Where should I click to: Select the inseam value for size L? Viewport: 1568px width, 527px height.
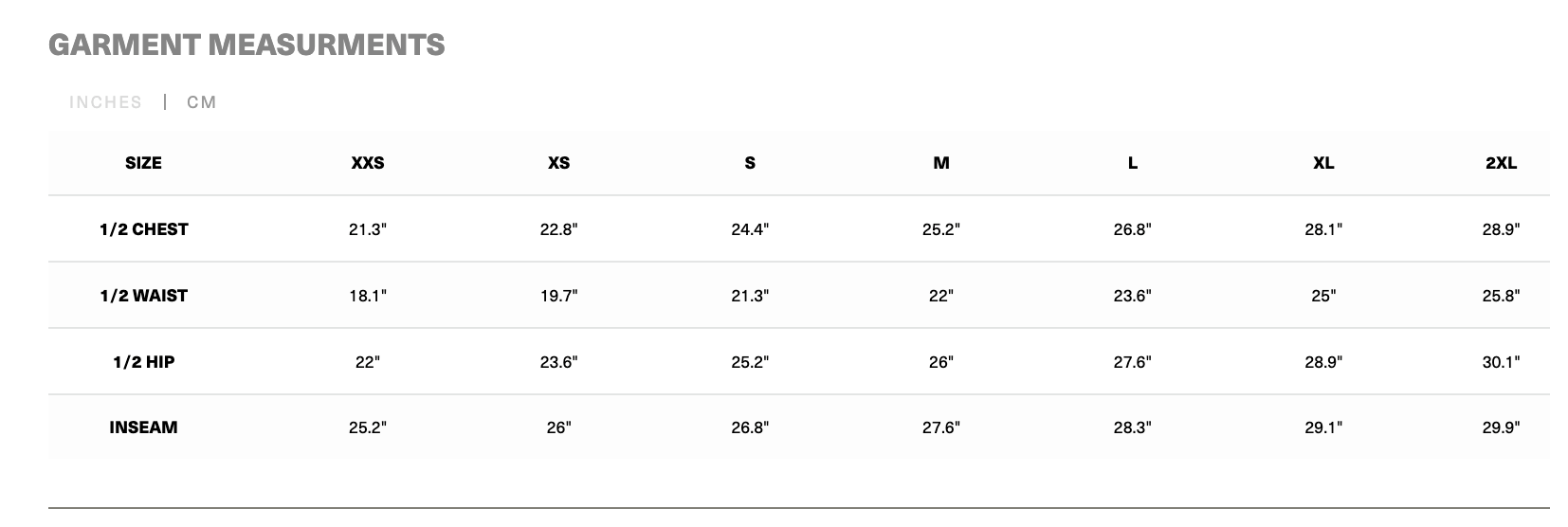(1133, 427)
